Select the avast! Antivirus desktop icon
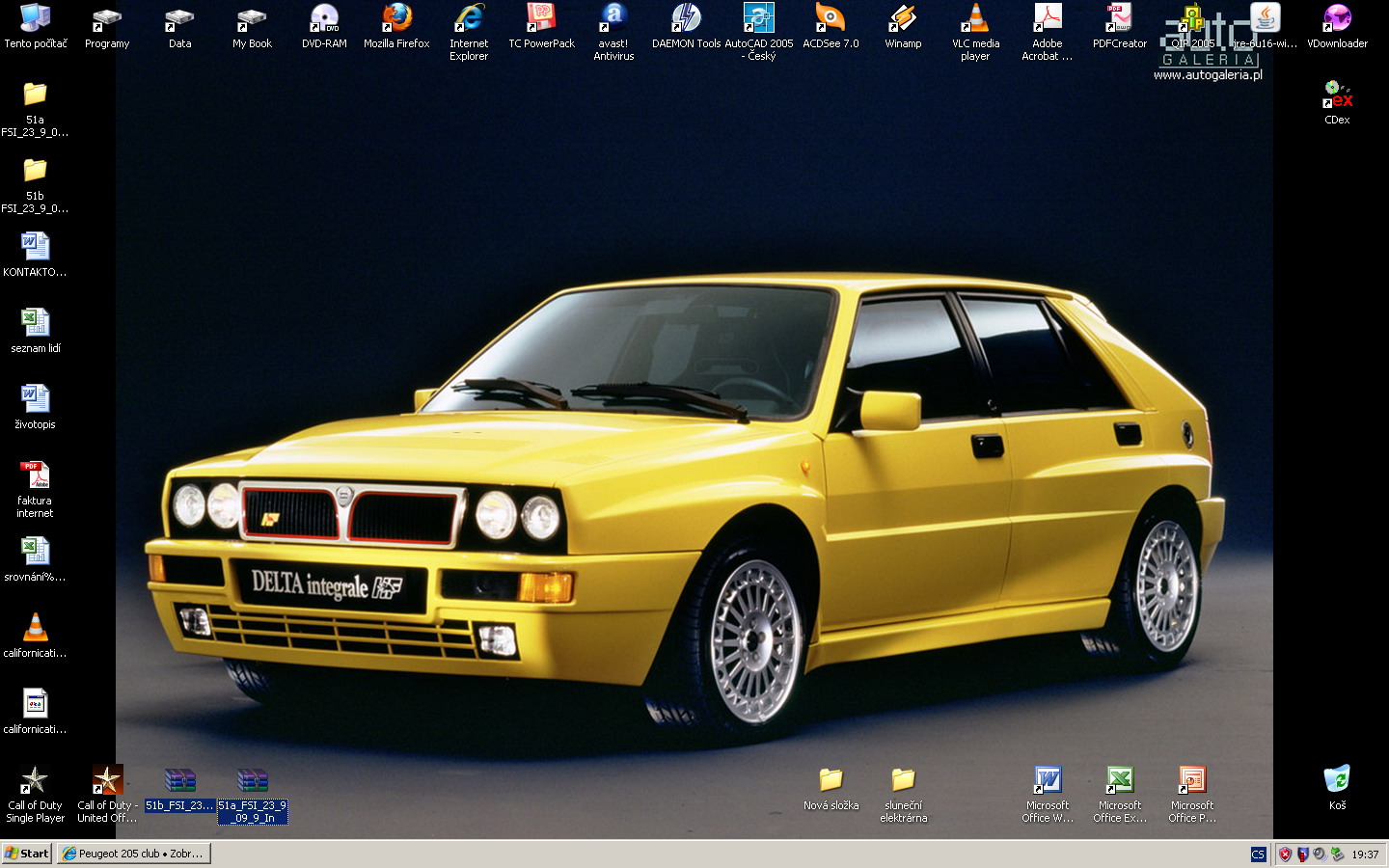This screenshot has height=868, width=1389. 613,19
